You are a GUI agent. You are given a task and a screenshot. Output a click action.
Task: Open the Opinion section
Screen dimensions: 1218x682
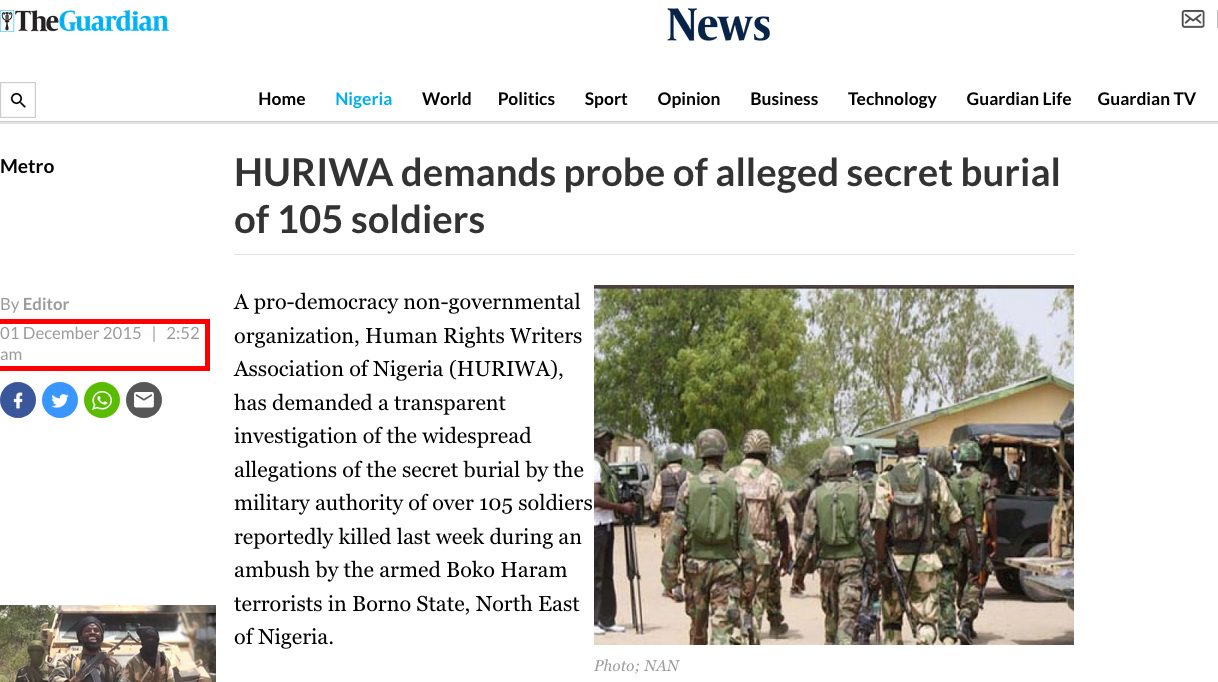689,99
